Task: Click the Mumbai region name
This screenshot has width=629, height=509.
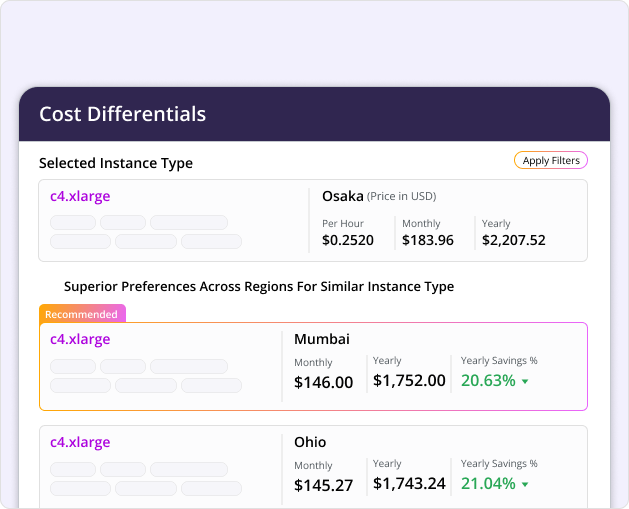Action: point(322,339)
